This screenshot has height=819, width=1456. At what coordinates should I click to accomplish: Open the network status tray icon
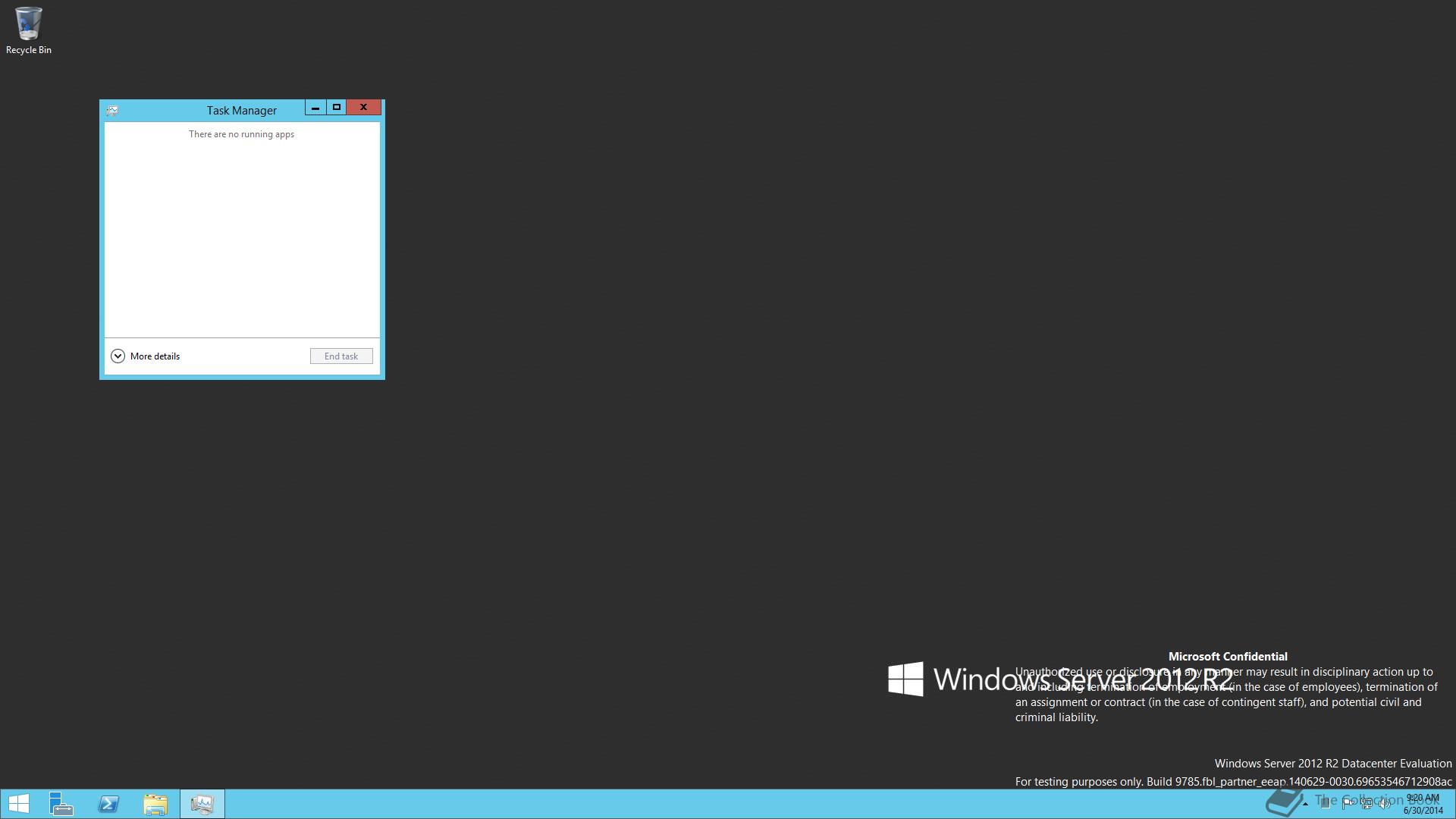point(1367,804)
